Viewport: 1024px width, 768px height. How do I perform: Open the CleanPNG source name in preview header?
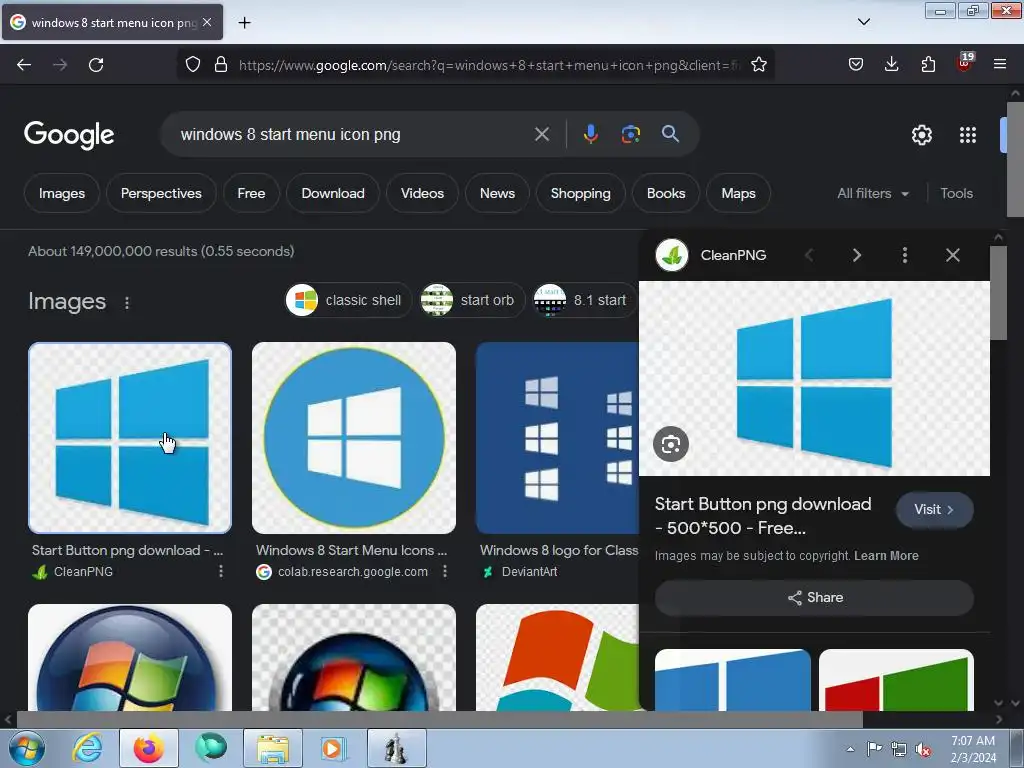(x=733, y=255)
